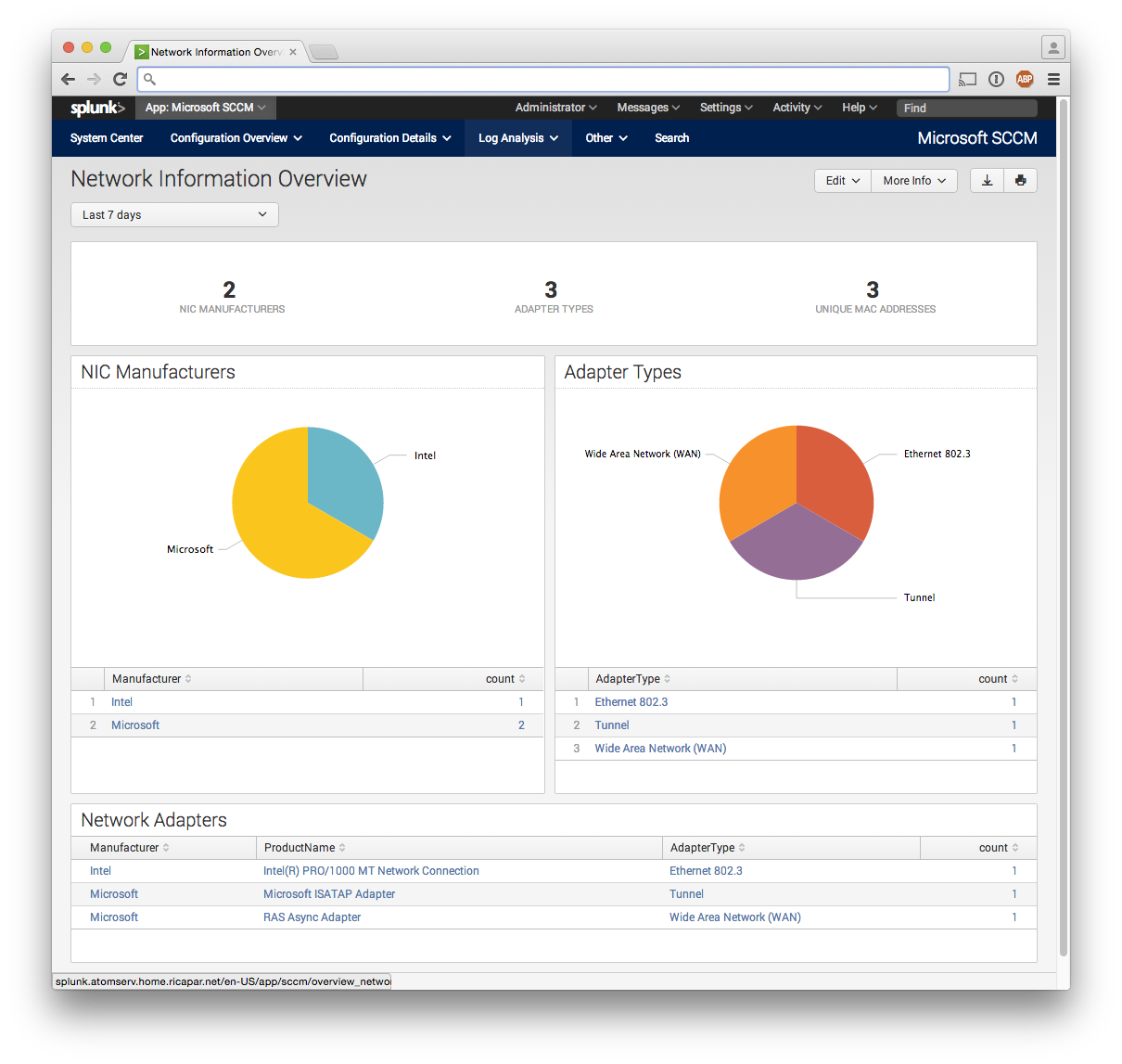Click the yellow Microsoft pie slice

point(278,524)
